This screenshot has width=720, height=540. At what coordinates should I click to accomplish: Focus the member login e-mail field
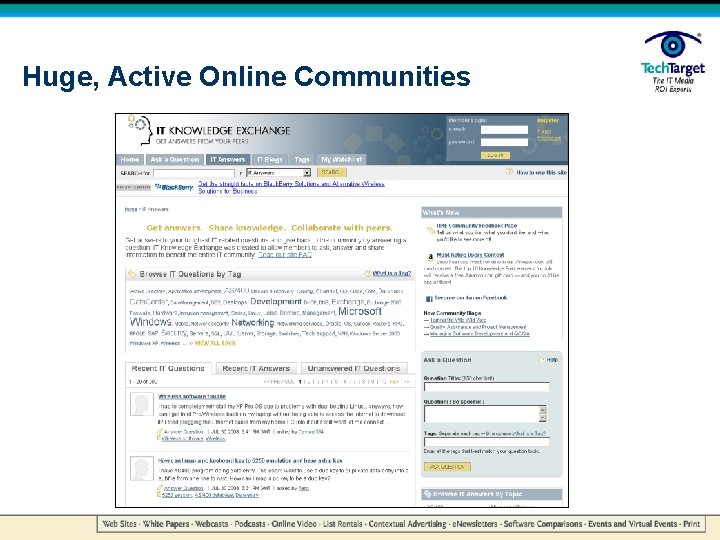pyautogui.click(x=504, y=129)
